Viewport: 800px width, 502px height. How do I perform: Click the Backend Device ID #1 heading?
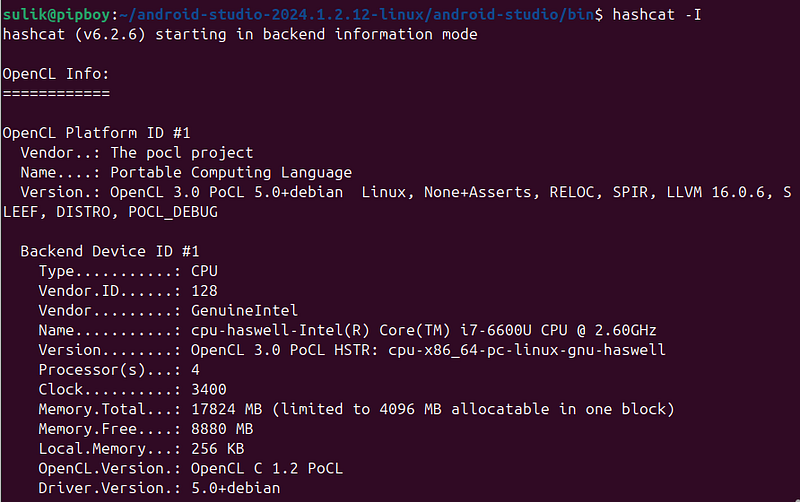110,252
